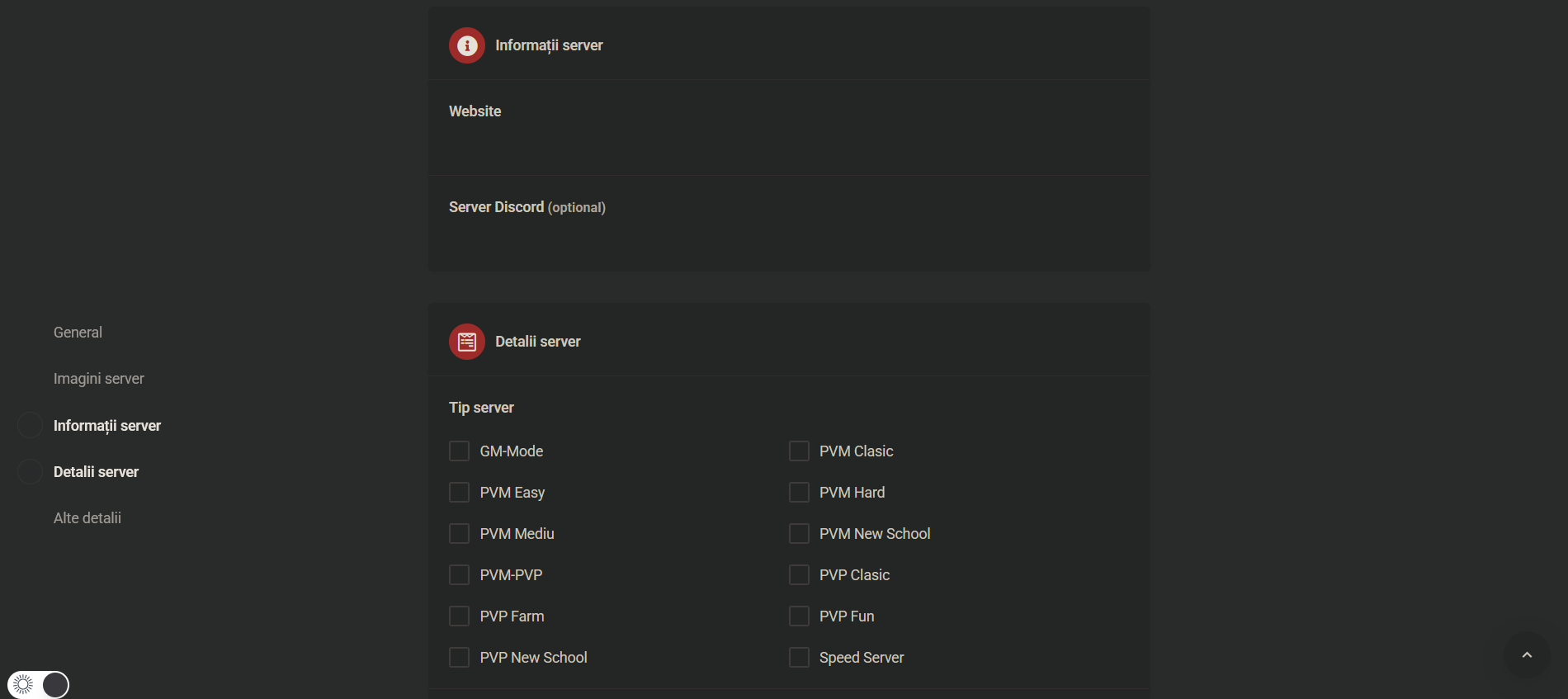Screen dimensions: 1568x699
Task: Select the PVP Fun server type
Action: tap(799, 616)
